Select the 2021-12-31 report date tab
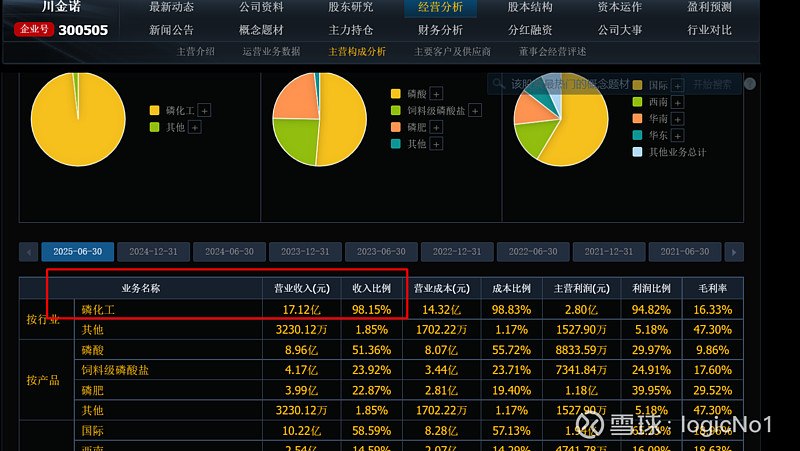The image size is (800, 451). point(609,252)
